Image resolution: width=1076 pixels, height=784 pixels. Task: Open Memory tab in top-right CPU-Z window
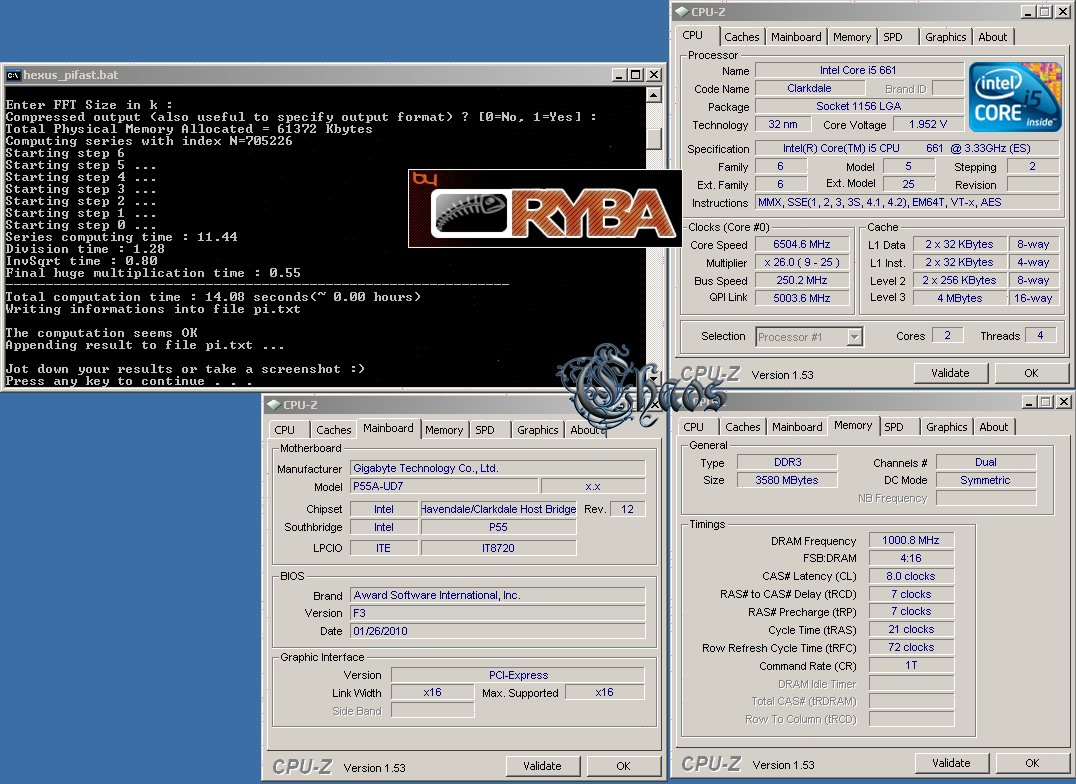(852, 37)
